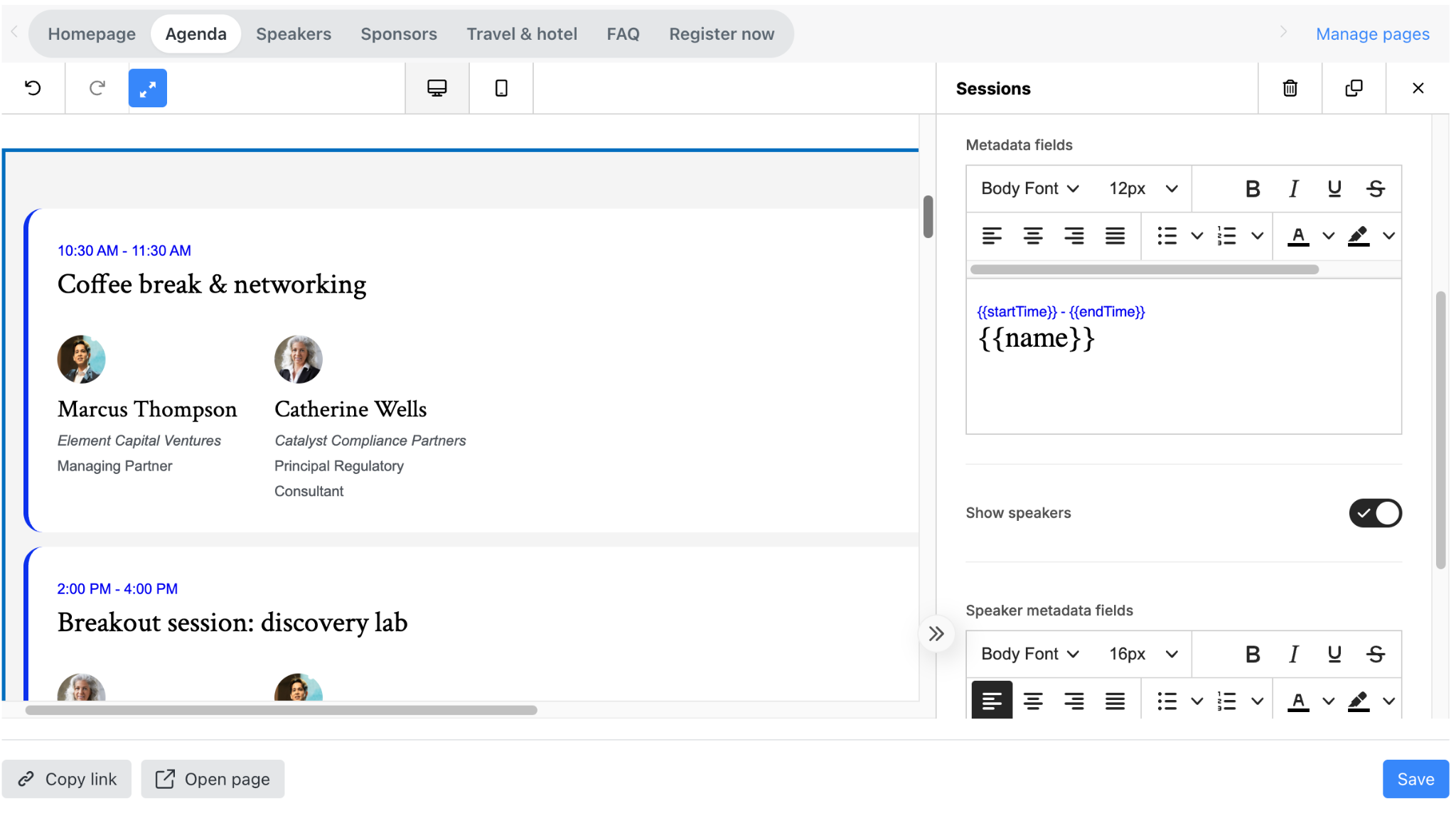
Task: Open Body Font dropdown in Metadata fields
Action: pyautogui.click(x=1030, y=188)
